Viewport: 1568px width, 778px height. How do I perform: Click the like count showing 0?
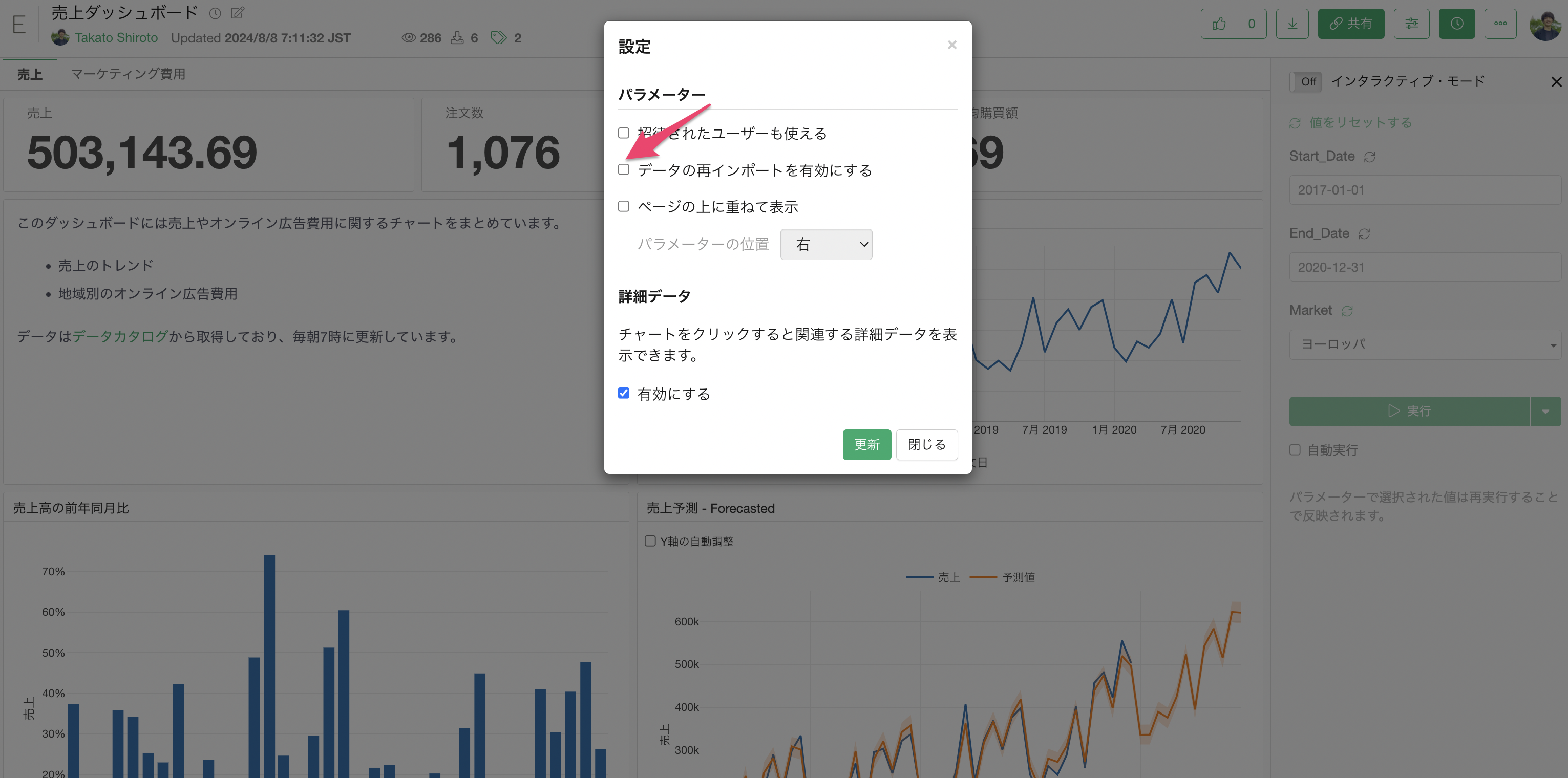(x=1252, y=24)
